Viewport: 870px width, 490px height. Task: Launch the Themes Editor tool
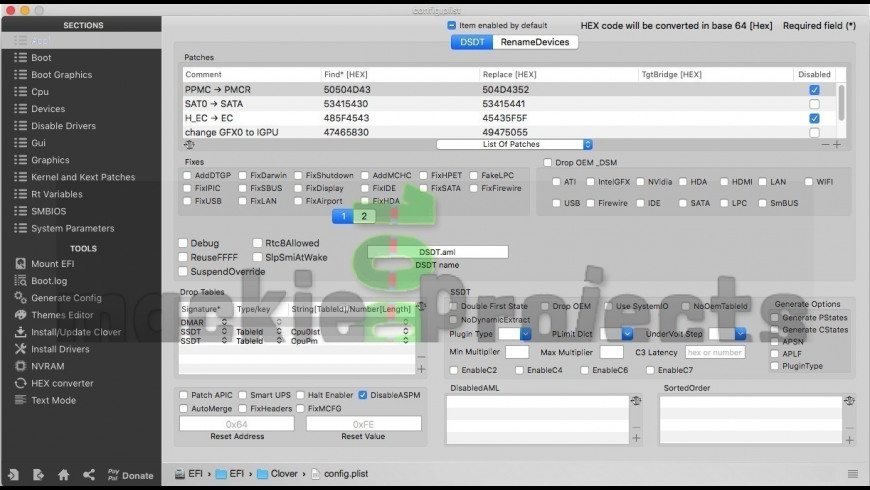click(61, 315)
